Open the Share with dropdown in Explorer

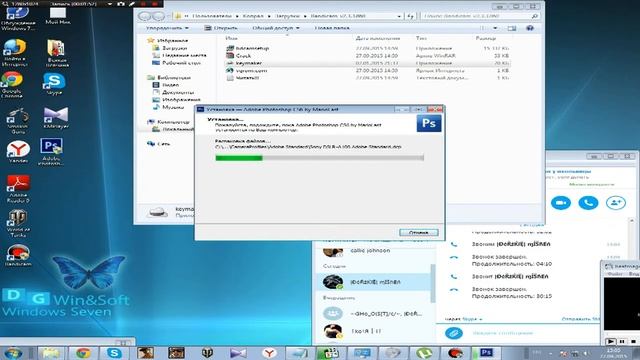[276, 28]
